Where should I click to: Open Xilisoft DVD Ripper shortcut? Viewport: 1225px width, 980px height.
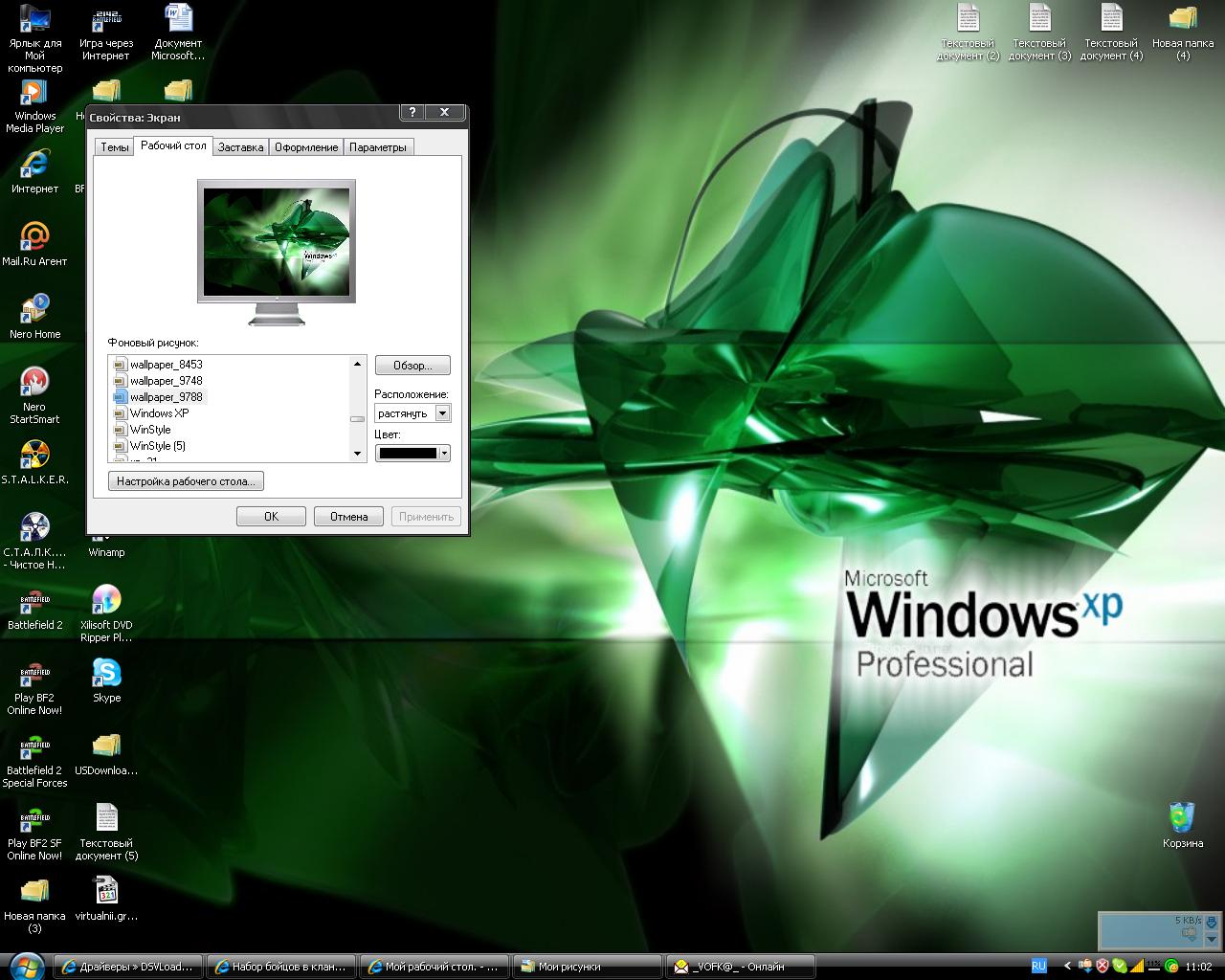tap(106, 601)
